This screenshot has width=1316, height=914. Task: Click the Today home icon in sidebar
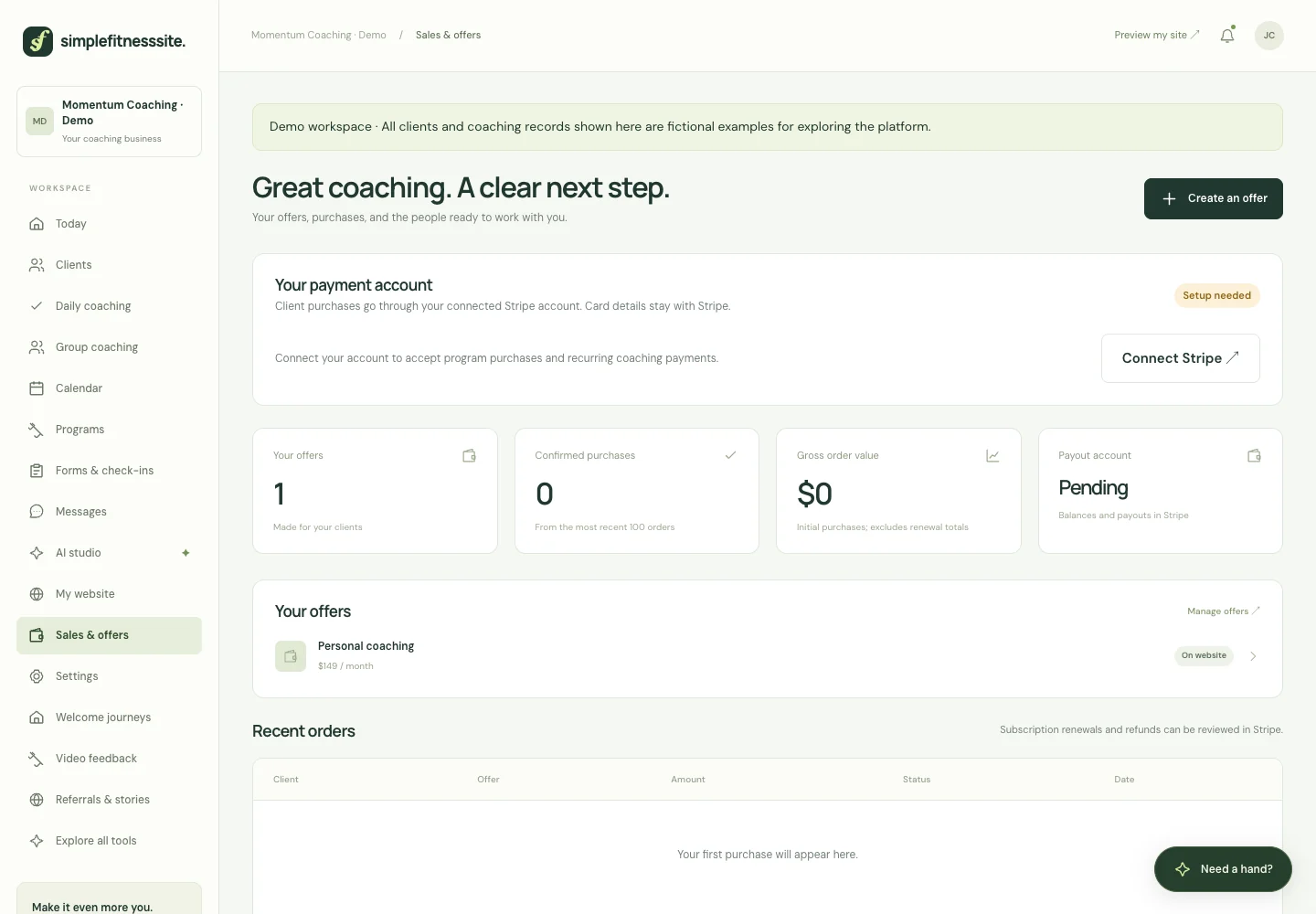(x=37, y=224)
